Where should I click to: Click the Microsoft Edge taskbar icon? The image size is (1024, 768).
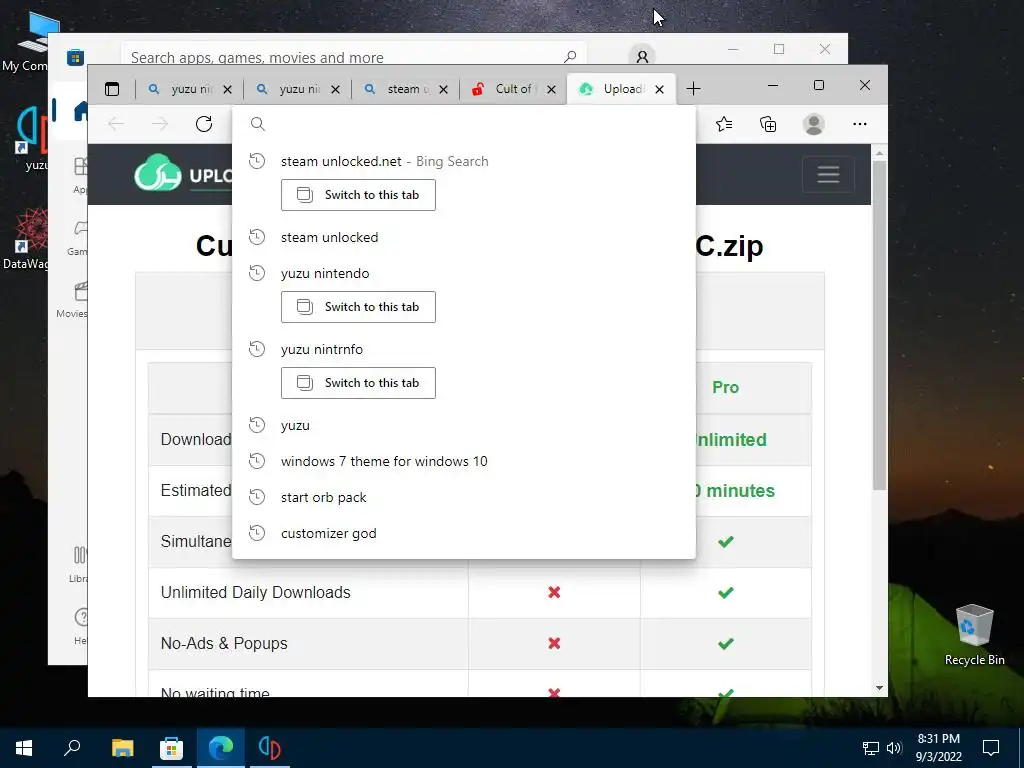[221, 748]
